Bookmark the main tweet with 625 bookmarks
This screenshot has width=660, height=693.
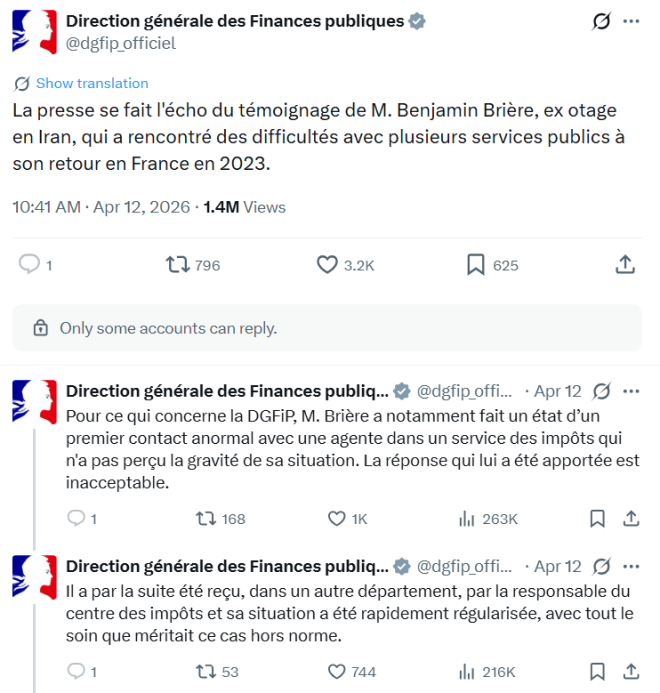pos(476,265)
